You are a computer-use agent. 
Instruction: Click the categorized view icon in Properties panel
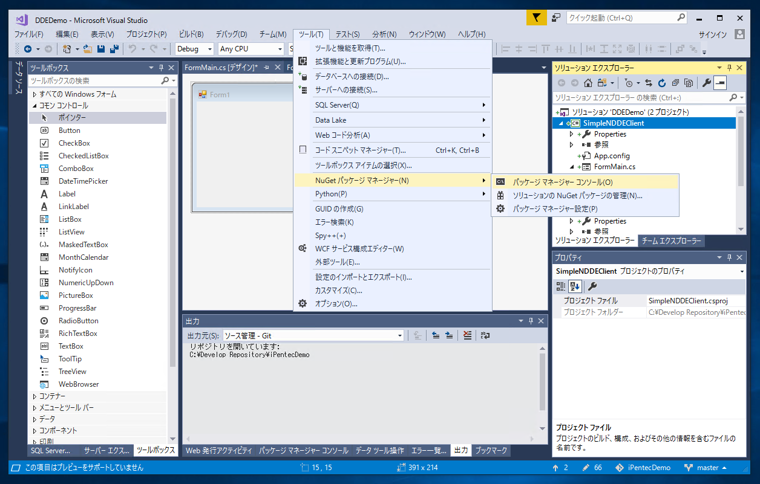[x=561, y=286]
